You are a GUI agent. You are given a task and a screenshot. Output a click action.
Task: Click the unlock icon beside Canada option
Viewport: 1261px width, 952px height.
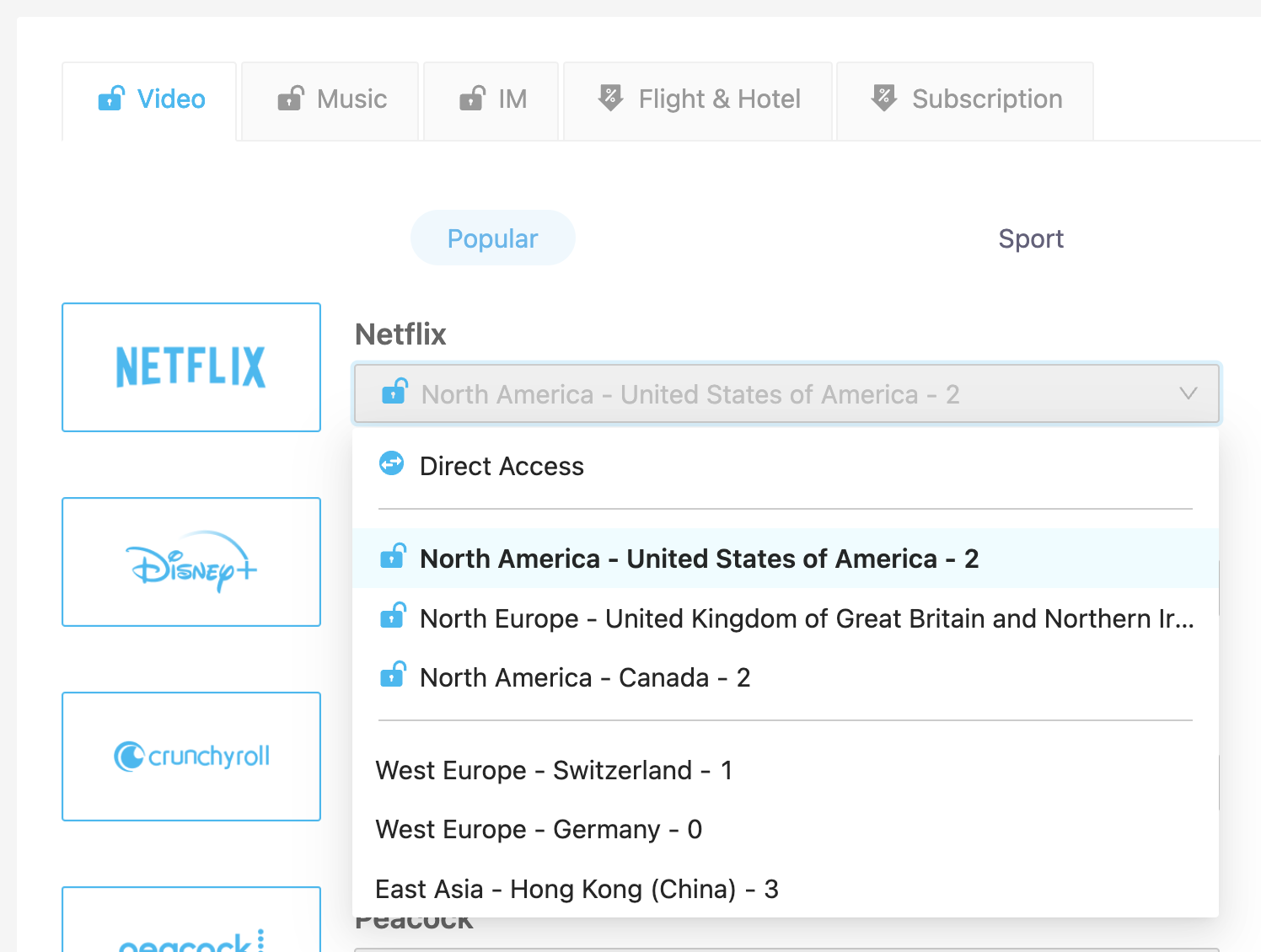pos(394,674)
